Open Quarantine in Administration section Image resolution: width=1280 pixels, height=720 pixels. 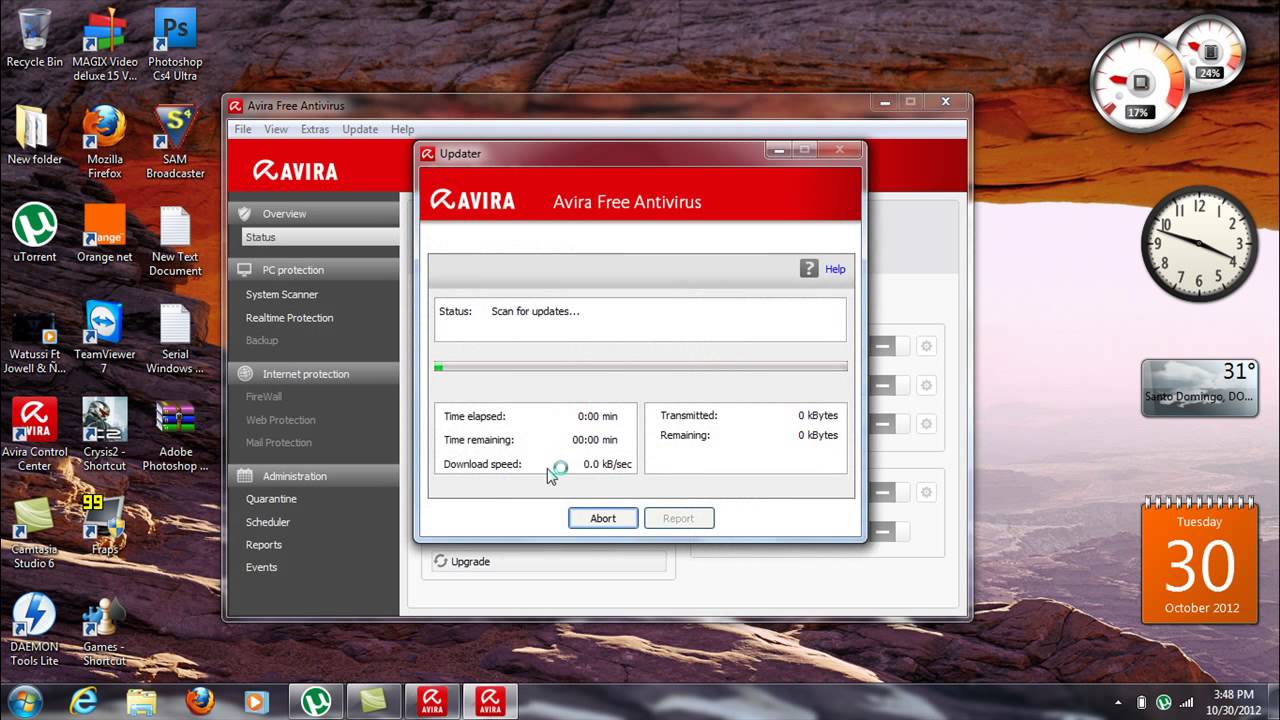(271, 498)
